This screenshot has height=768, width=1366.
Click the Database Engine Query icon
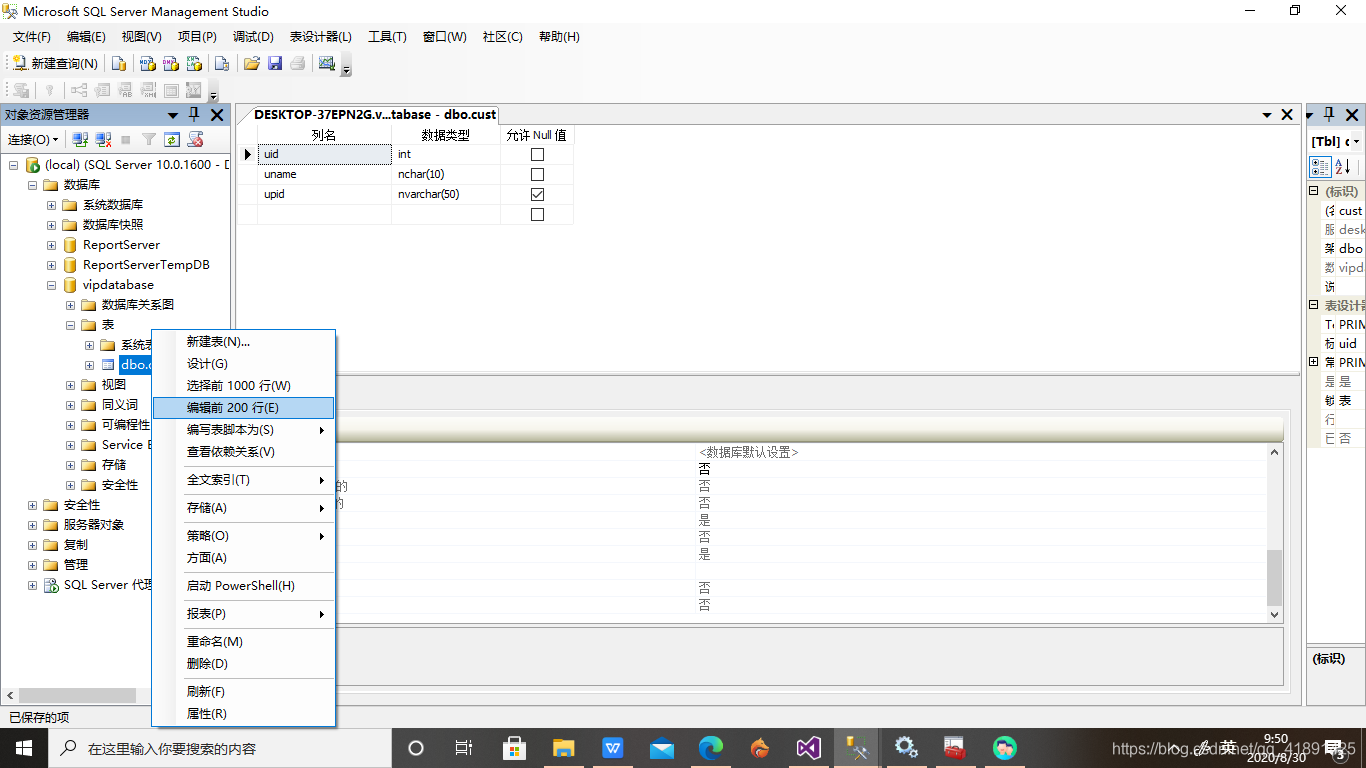click(x=119, y=63)
